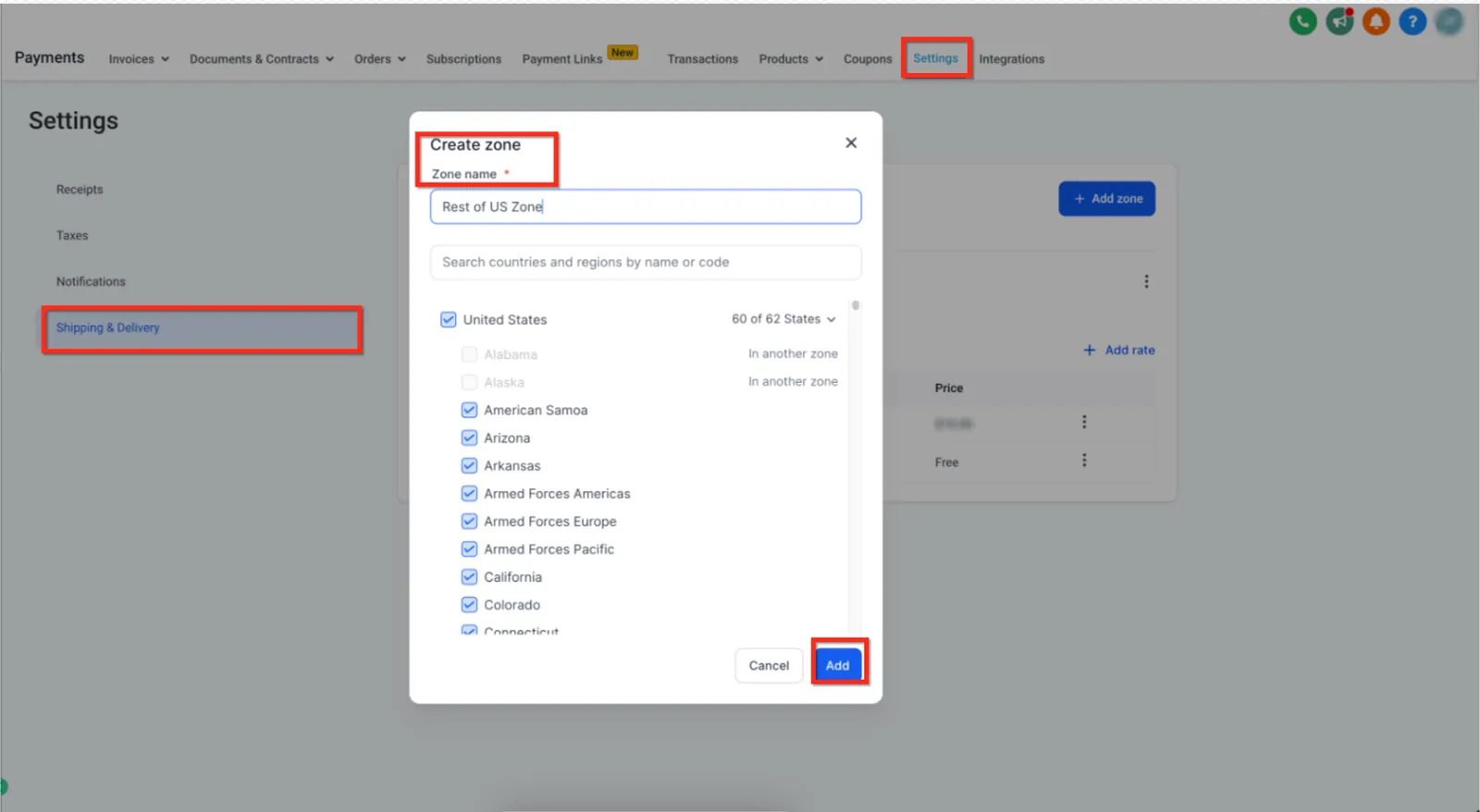Go to the Subscriptions tab

click(x=463, y=59)
